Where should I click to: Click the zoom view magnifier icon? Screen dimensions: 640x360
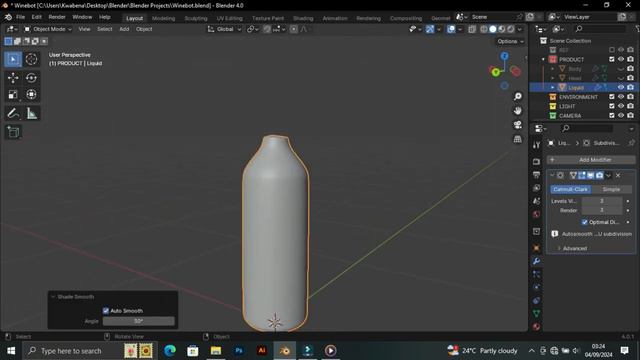pyautogui.click(x=518, y=96)
